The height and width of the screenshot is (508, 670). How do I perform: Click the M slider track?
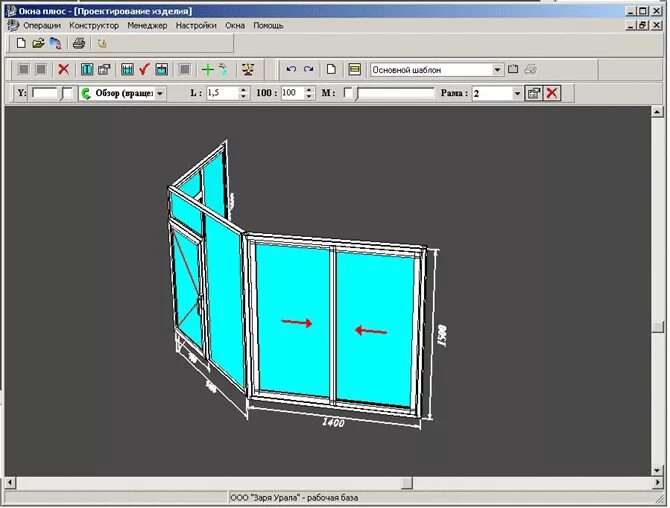point(396,93)
